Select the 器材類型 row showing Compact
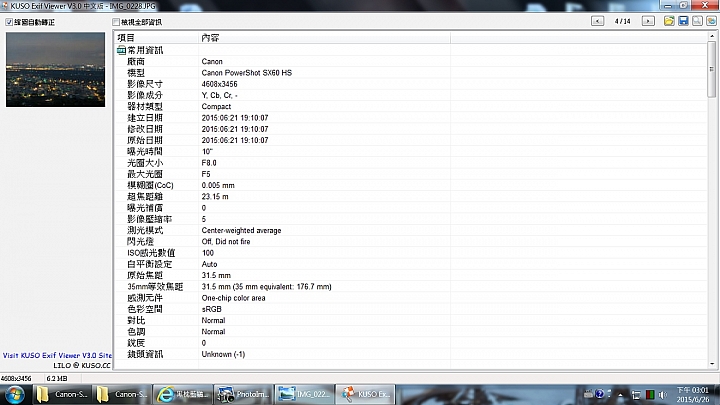This screenshot has height=405, width=720. 411,107
